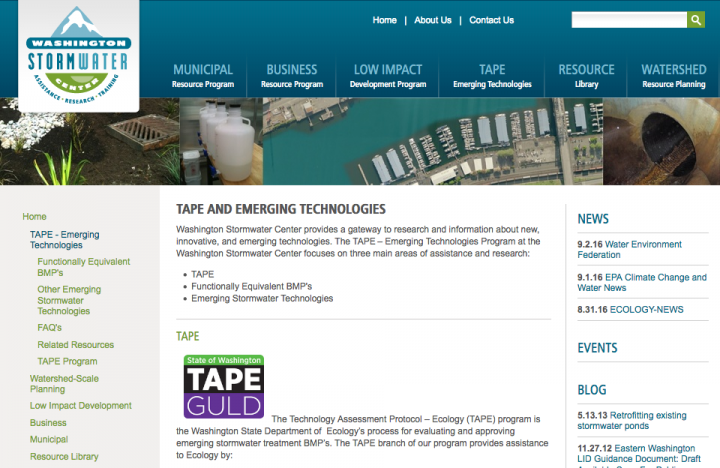Image resolution: width=720 pixels, height=468 pixels.
Task: Go to Home in the top navigation
Action: tap(384, 20)
